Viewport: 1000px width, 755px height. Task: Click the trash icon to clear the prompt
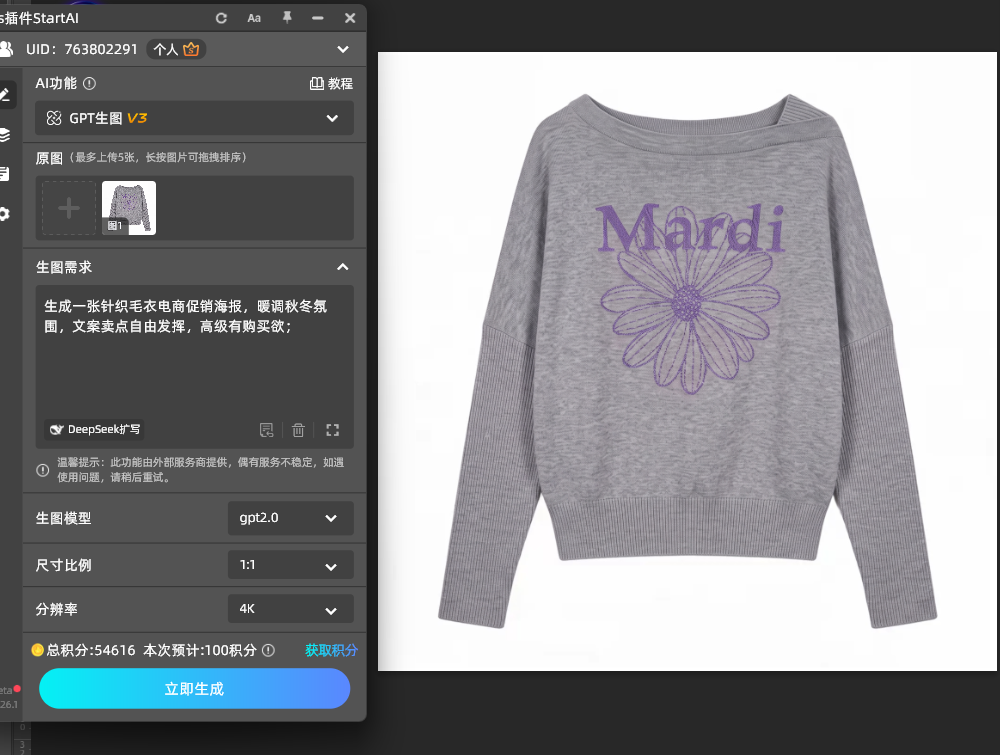[298, 430]
